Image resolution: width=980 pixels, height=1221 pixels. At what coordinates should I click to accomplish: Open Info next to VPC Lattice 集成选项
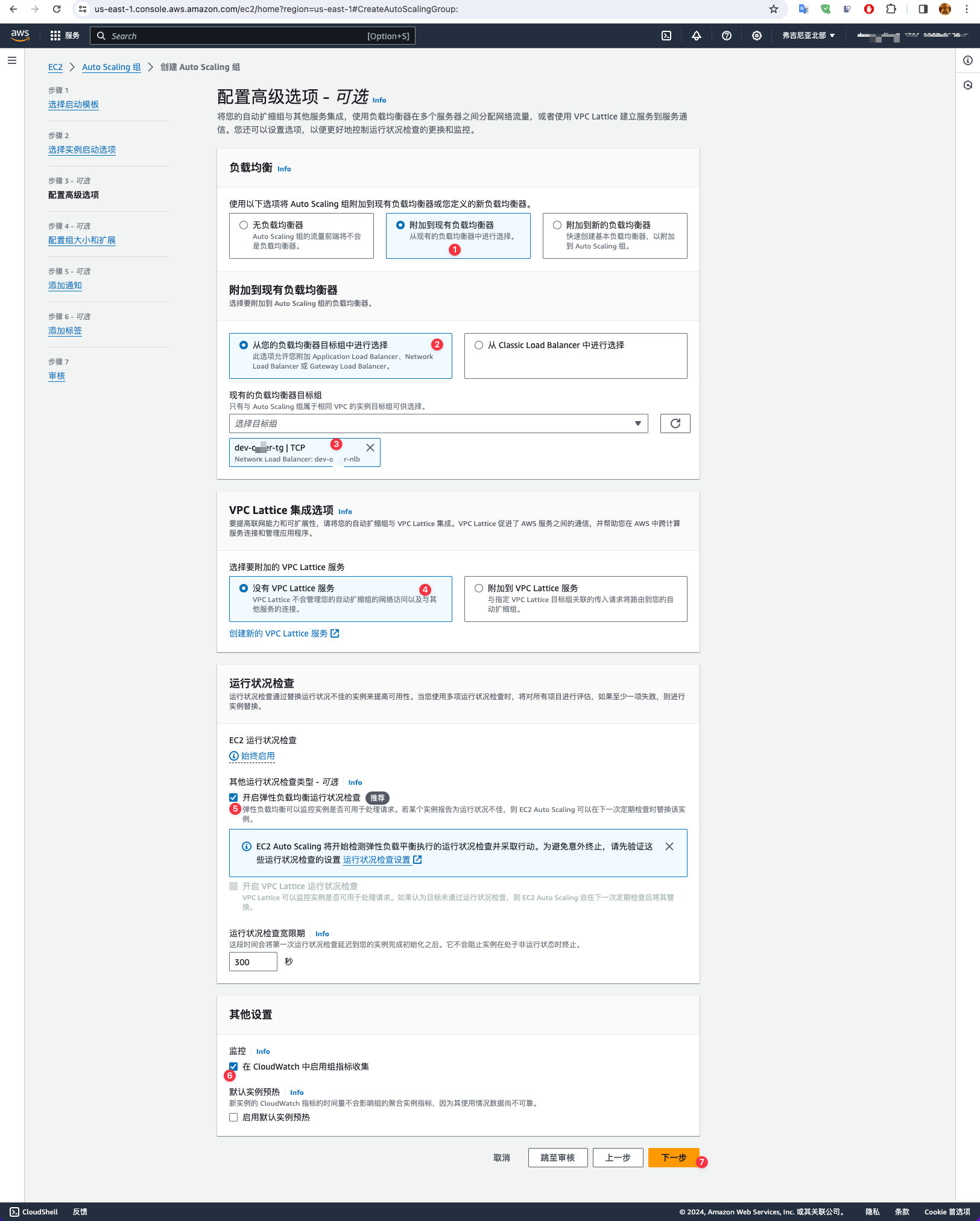[x=345, y=512]
